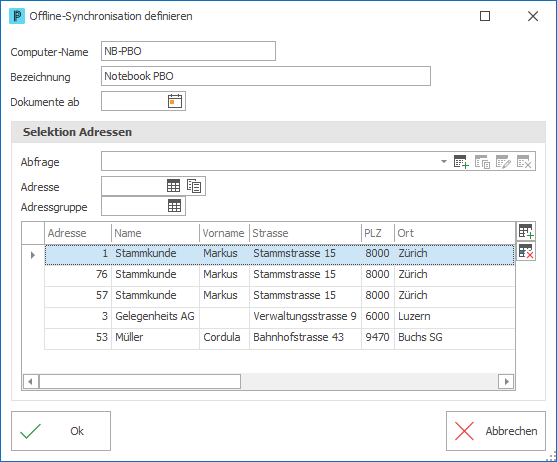Click the add new query icon beside Abfrage
The width and height of the screenshot is (557, 462).
(x=461, y=162)
